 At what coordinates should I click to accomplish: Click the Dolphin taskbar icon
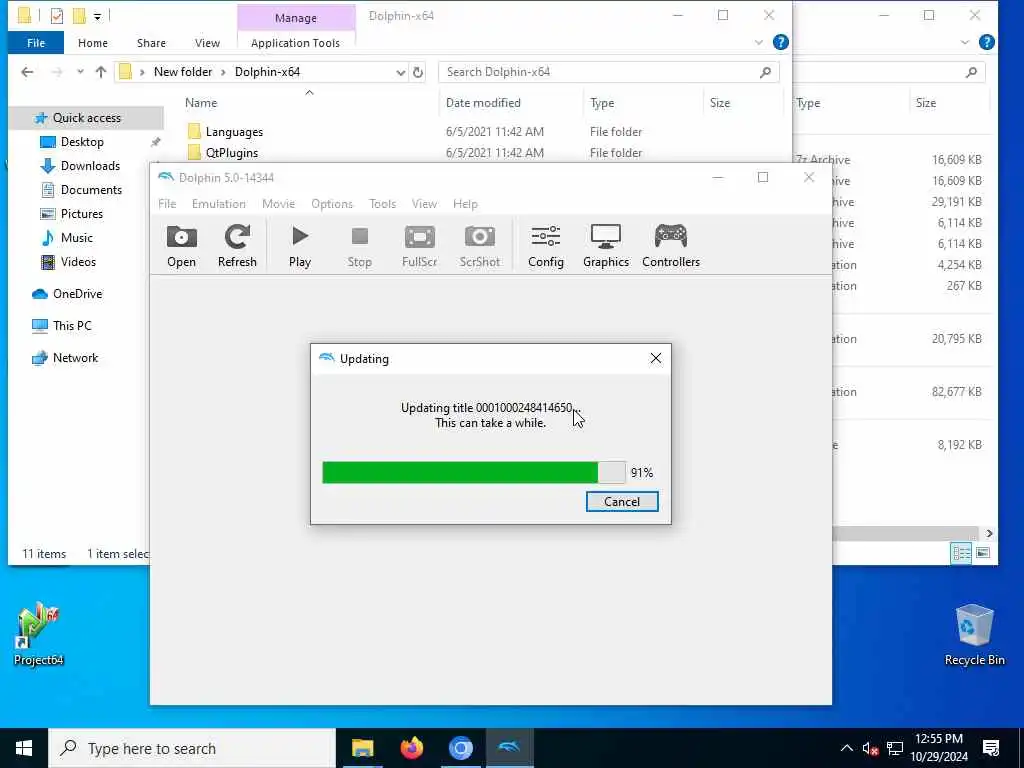click(x=509, y=748)
